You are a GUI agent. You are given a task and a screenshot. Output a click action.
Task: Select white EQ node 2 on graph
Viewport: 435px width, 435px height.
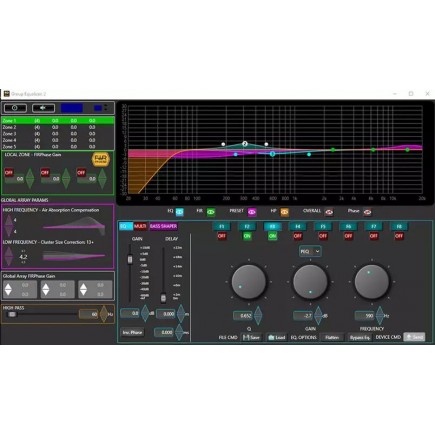245,144
